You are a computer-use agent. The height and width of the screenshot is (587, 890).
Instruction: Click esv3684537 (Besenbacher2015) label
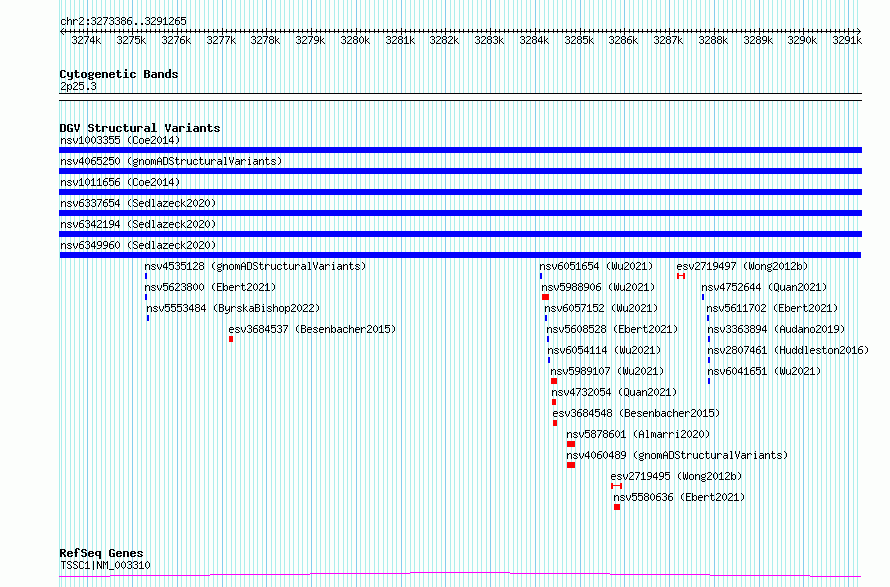pyautogui.click(x=312, y=329)
